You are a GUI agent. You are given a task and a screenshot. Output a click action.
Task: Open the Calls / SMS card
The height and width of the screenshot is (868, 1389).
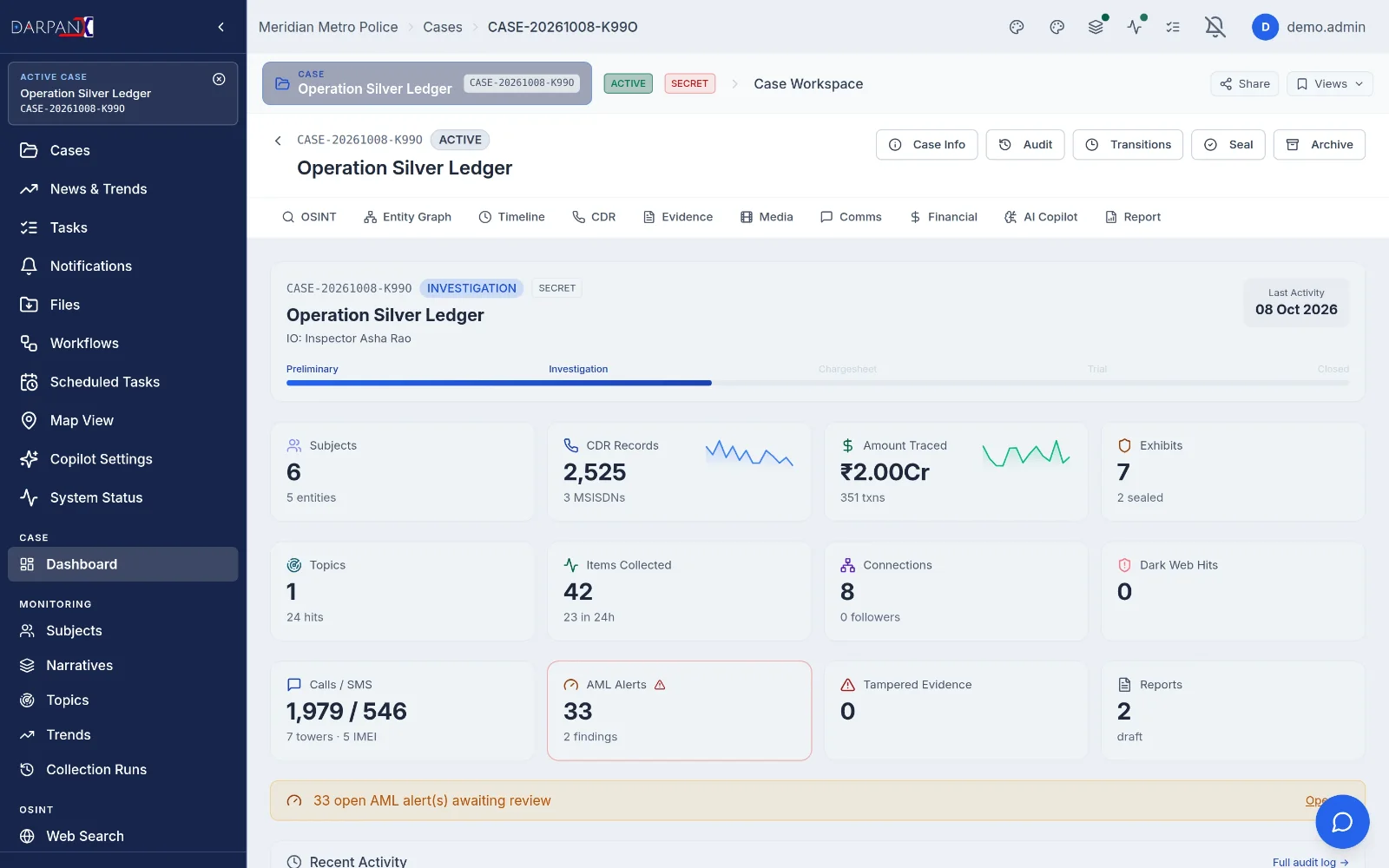(403, 711)
